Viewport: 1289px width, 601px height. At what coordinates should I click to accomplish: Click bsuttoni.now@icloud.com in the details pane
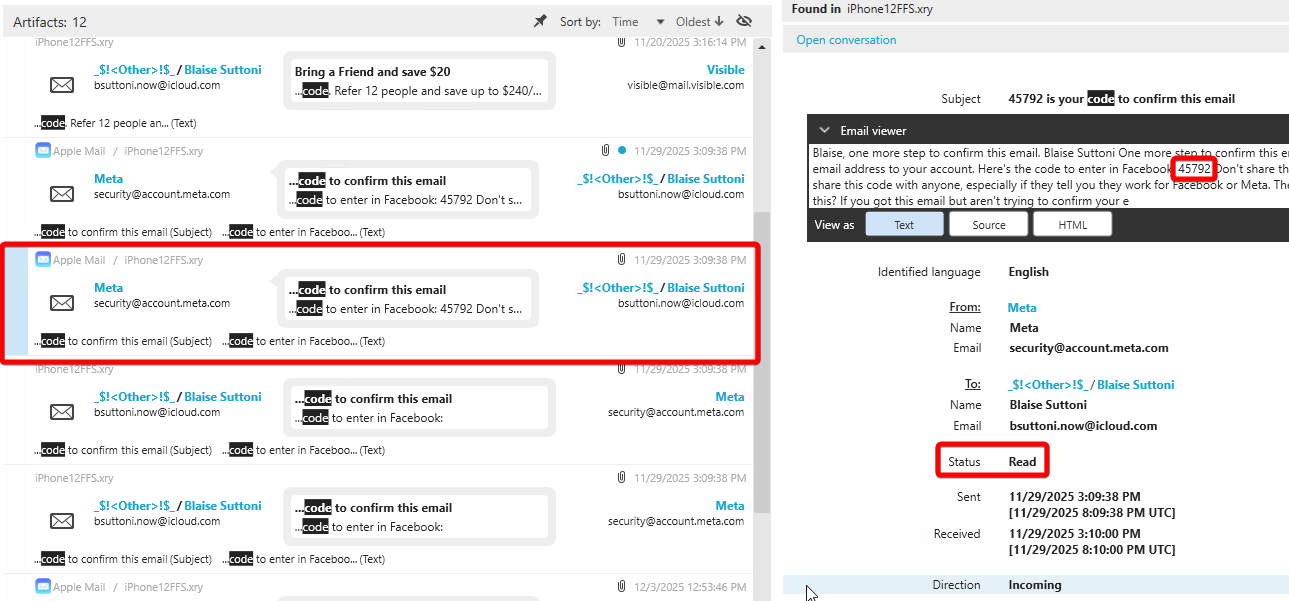point(1083,425)
